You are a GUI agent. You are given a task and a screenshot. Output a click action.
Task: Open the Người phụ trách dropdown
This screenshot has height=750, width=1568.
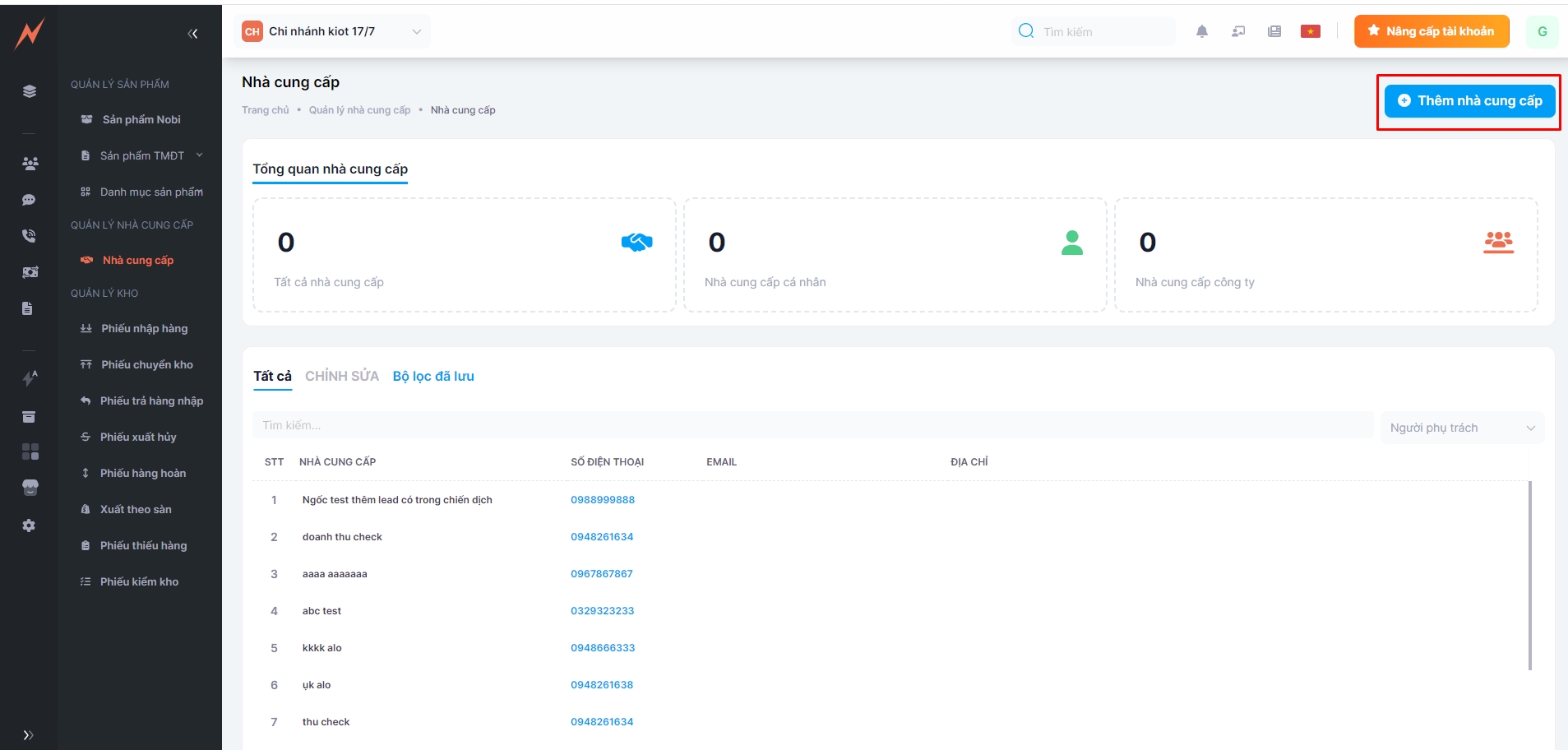1461,428
